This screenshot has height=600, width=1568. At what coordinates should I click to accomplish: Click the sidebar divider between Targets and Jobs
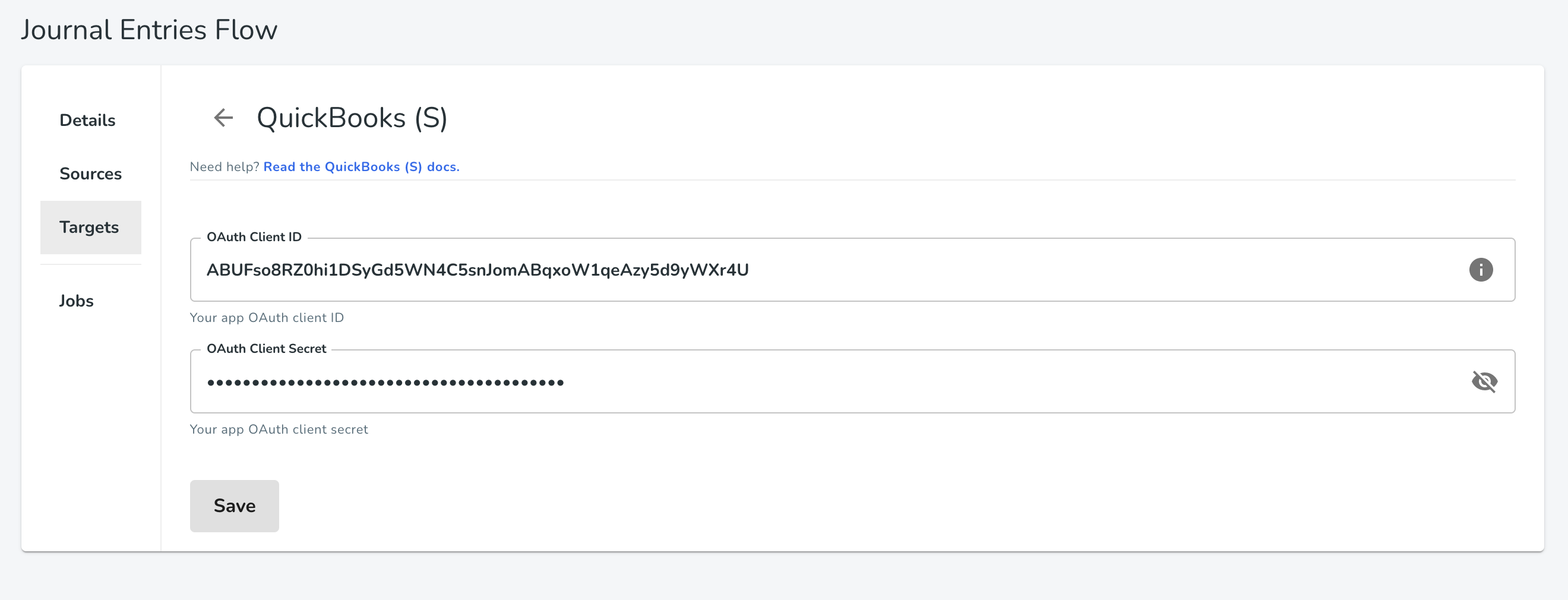coord(91,264)
